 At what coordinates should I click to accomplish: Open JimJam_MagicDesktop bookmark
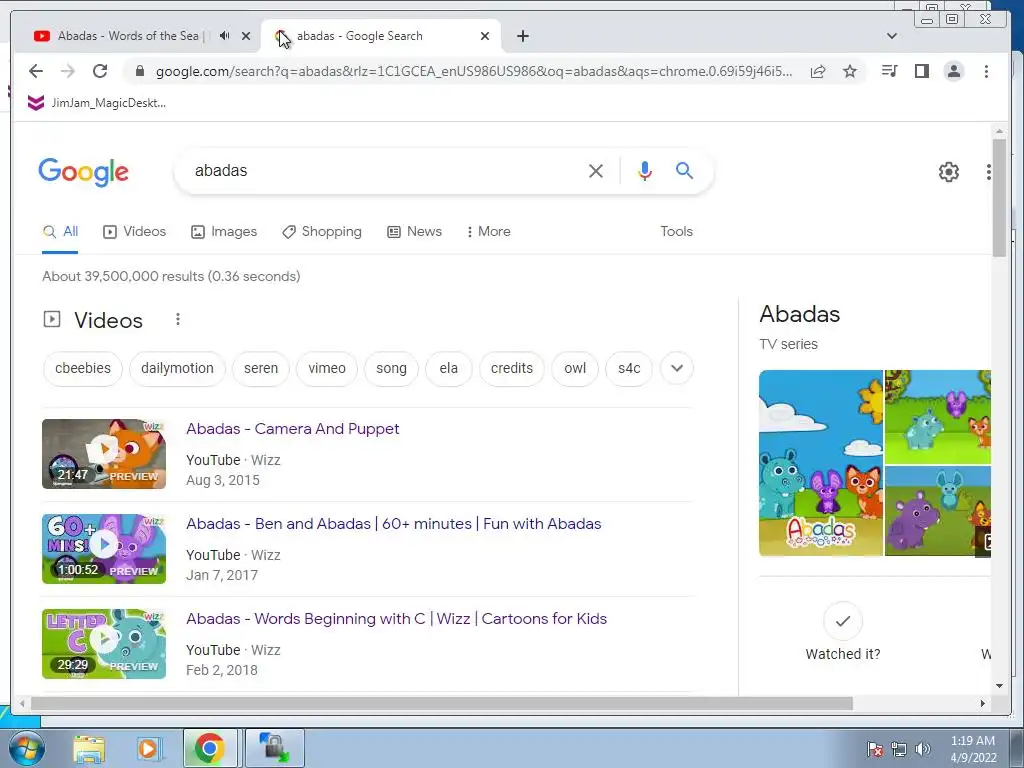tap(97, 103)
